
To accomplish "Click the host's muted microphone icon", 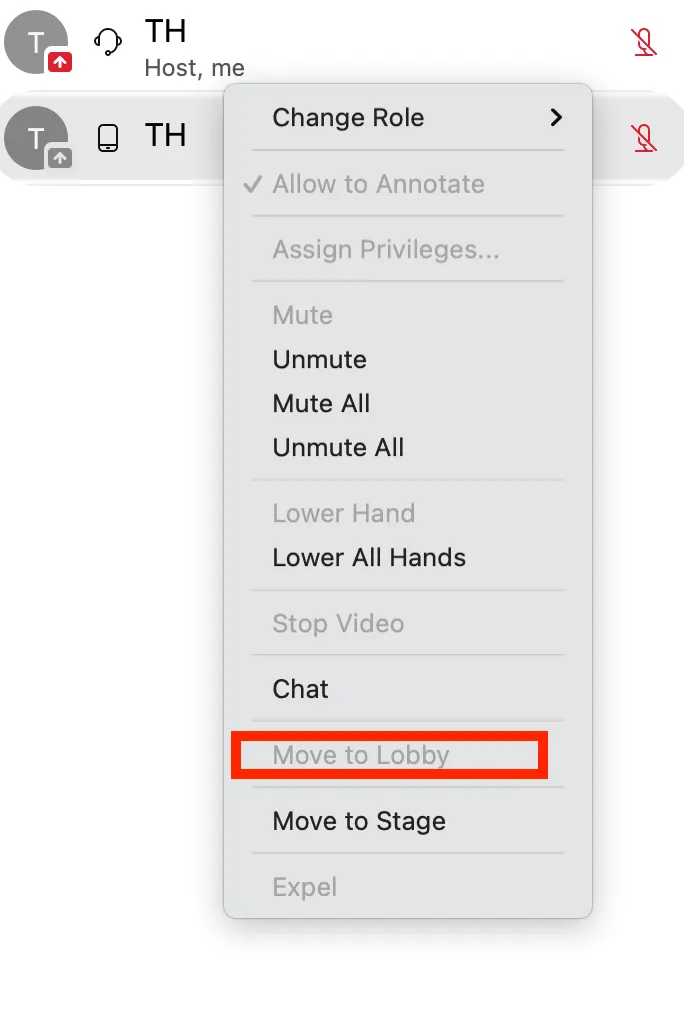I will click(644, 42).
